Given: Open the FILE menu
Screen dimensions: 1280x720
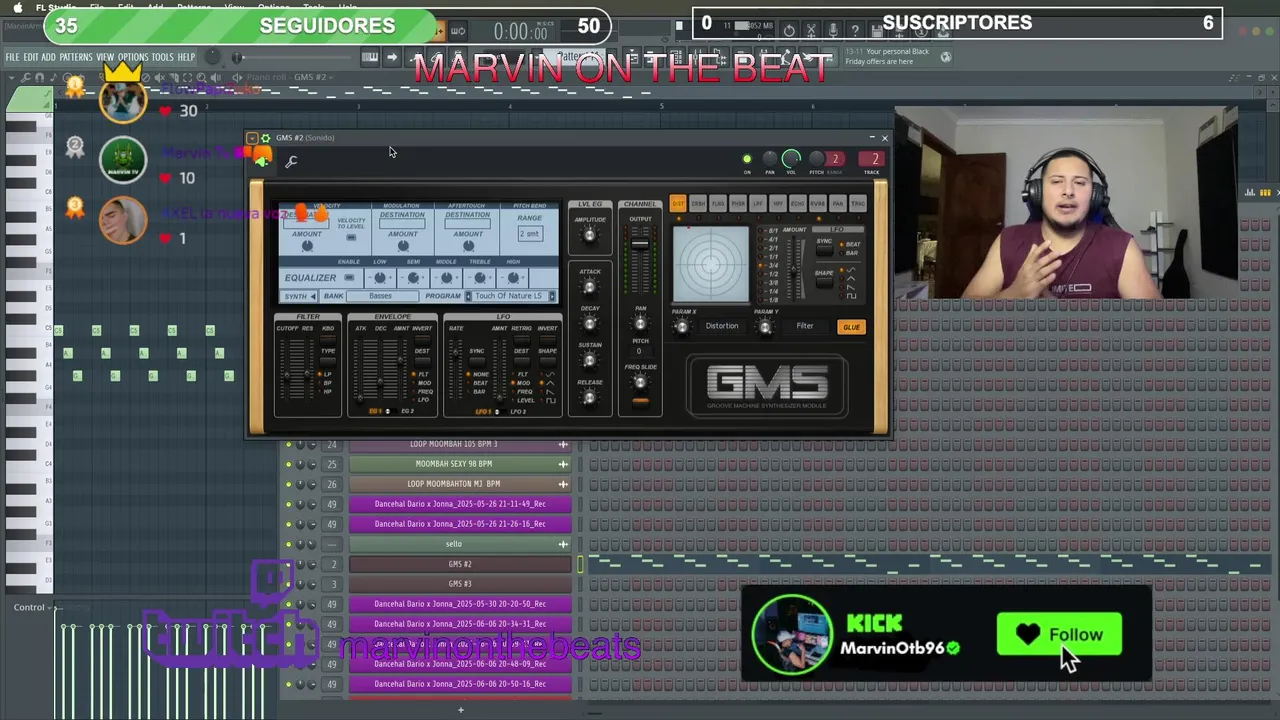Looking at the screenshot, I should (x=13, y=57).
